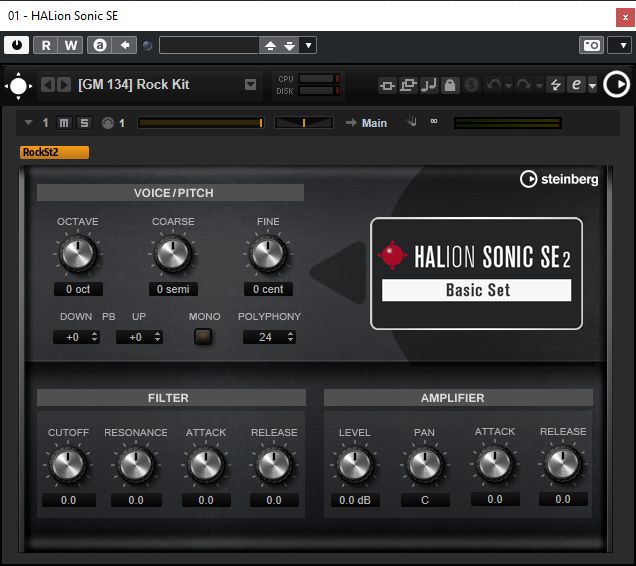Click the POLYPHONY stepper showing 24
The width and height of the screenshot is (636, 566).
[269, 337]
